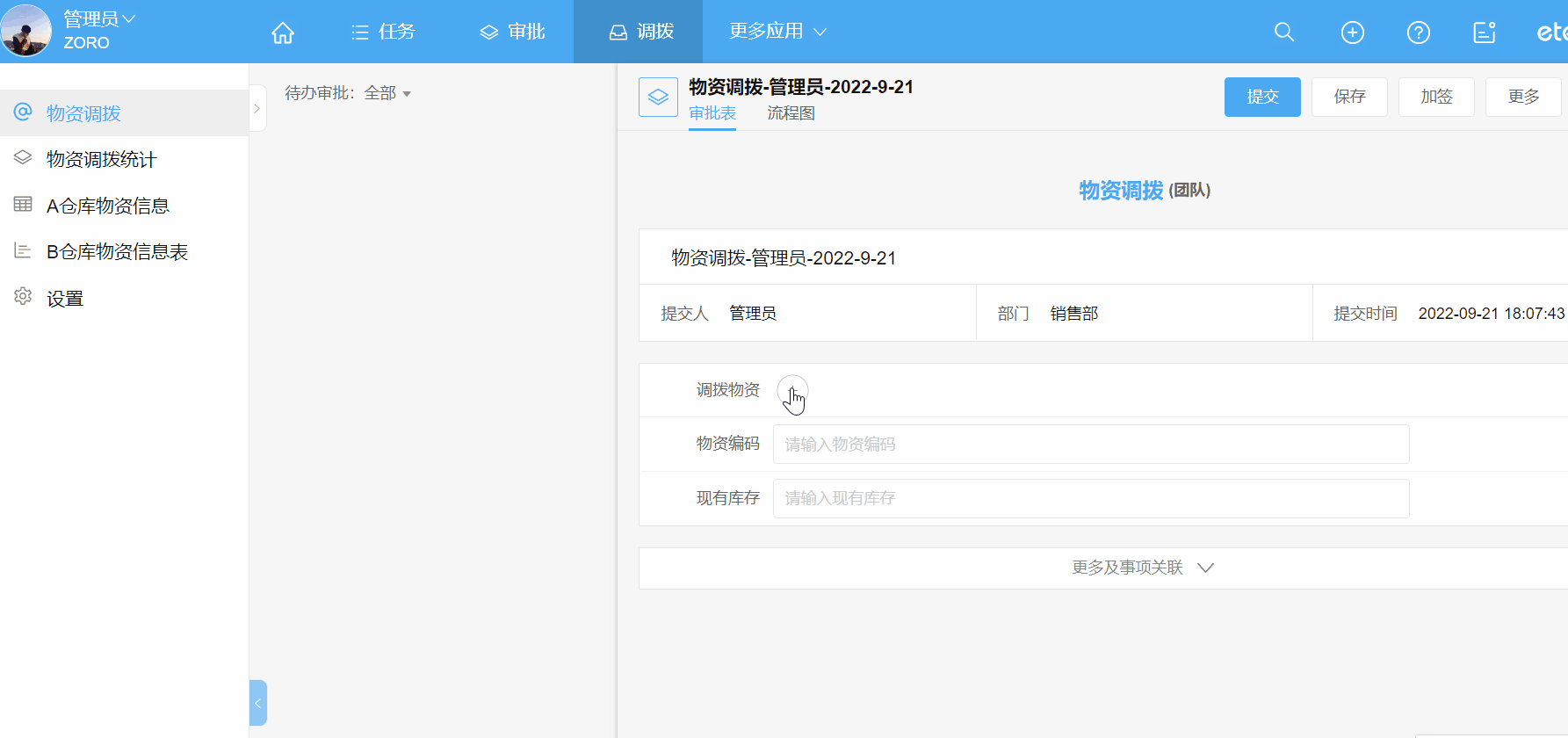Open the 更多应用 dropdown menu
The height and width of the screenshot is (738, 1568).
[x=777, y=32]
